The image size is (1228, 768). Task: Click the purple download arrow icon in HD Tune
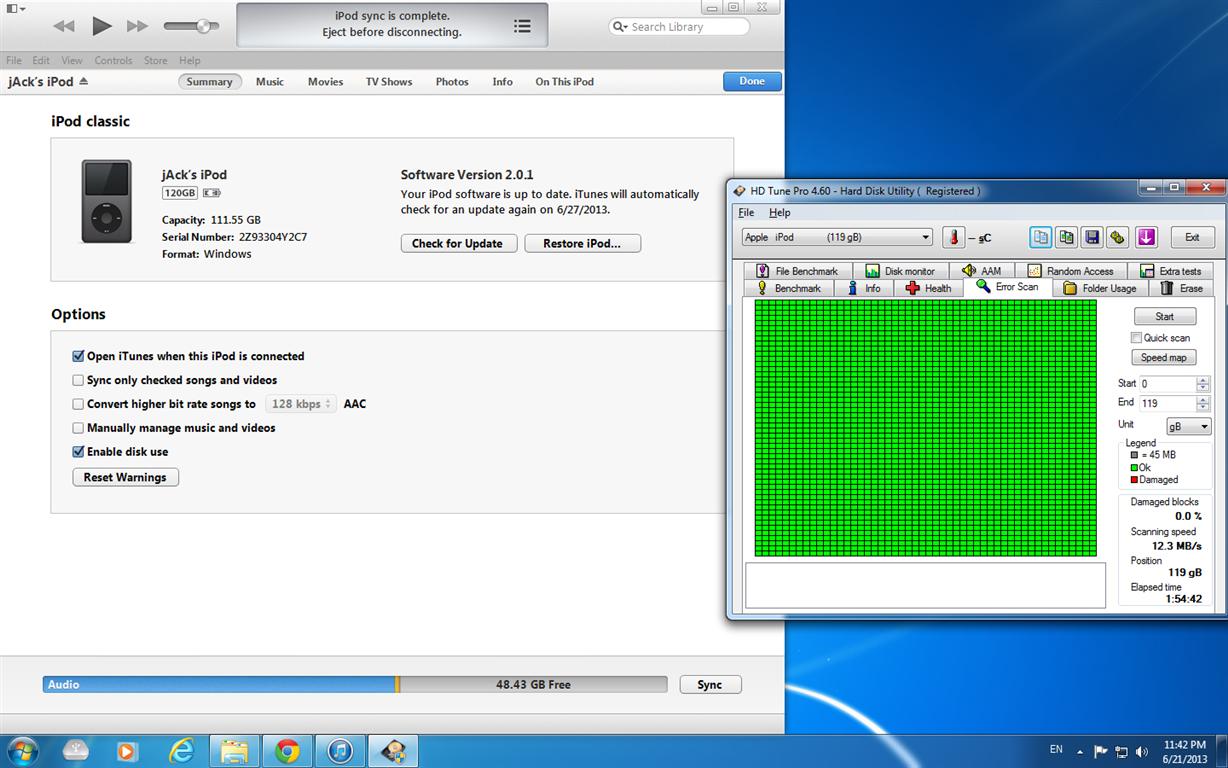[1146, 237]
